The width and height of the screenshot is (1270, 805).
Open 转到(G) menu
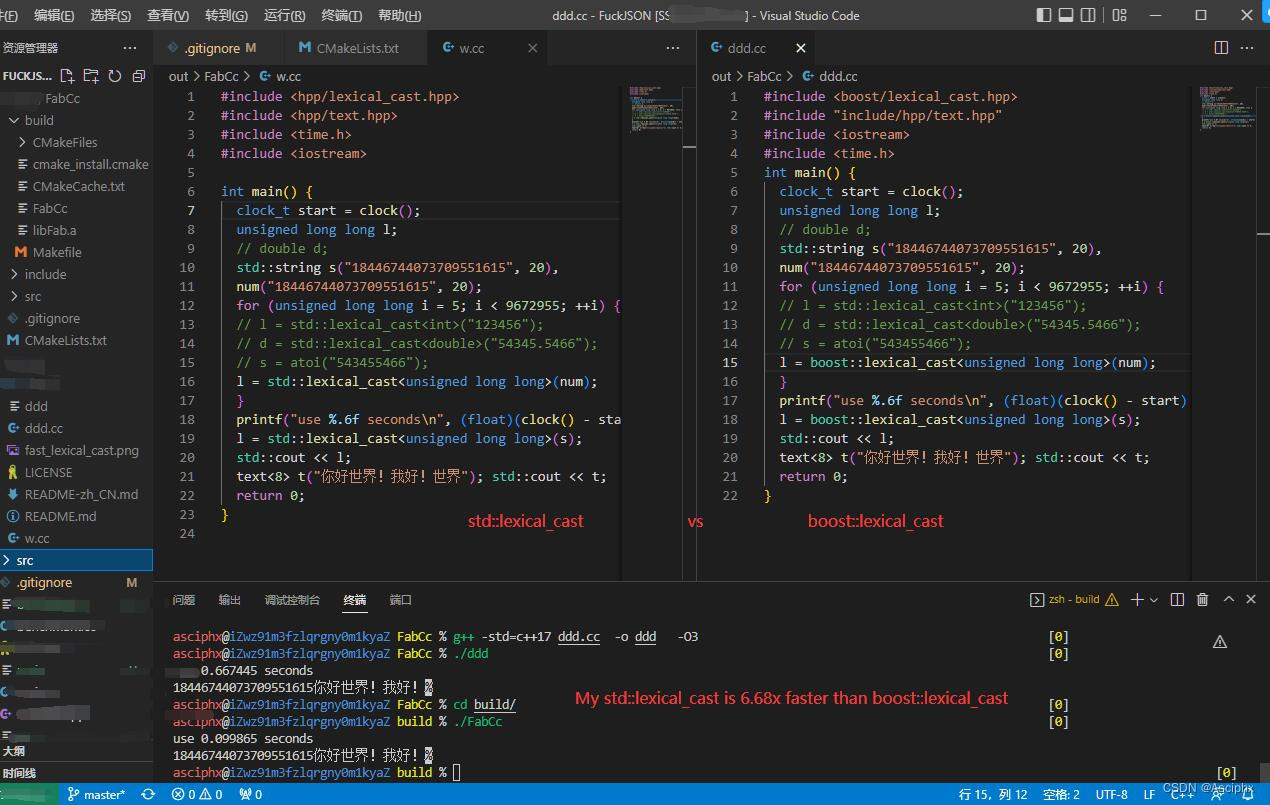226,16
